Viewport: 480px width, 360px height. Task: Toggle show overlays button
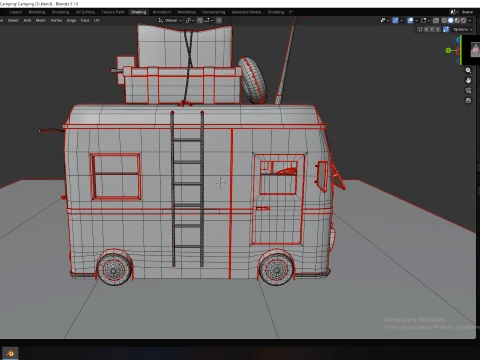[x=410, y=20]
